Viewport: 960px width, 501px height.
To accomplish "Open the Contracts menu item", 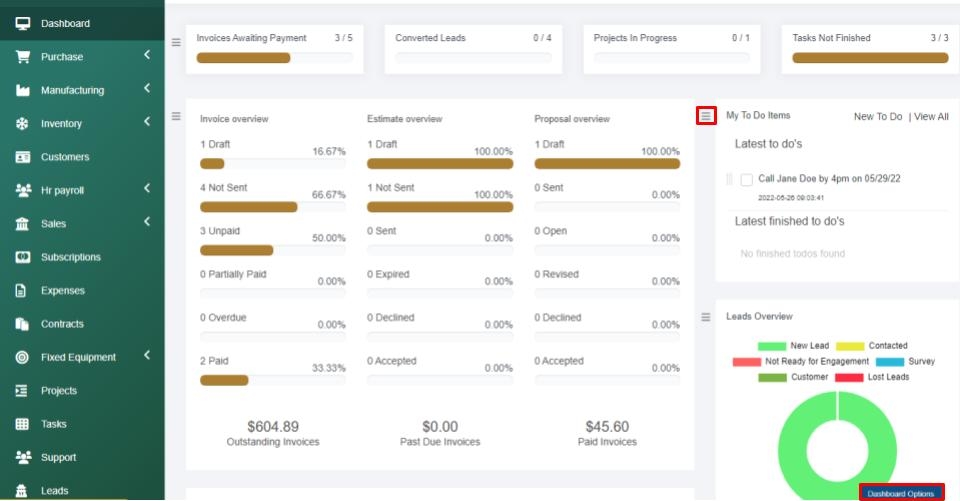I will click(62, 324).
